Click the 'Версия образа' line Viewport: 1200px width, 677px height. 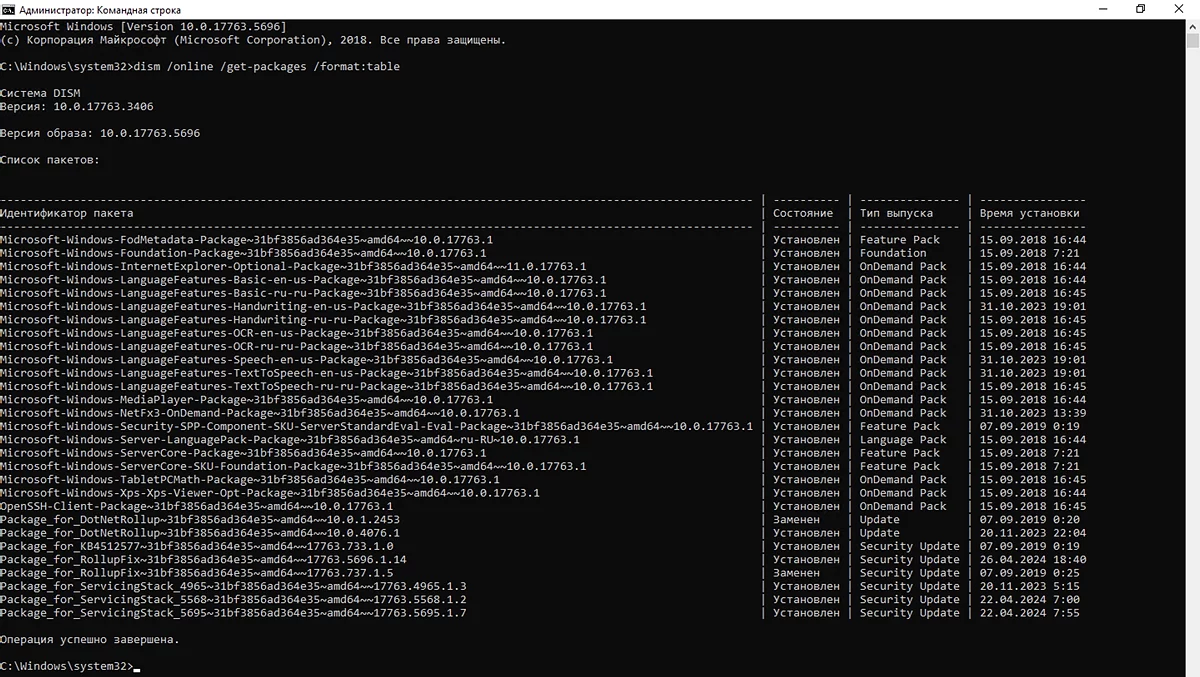point(100,133)
